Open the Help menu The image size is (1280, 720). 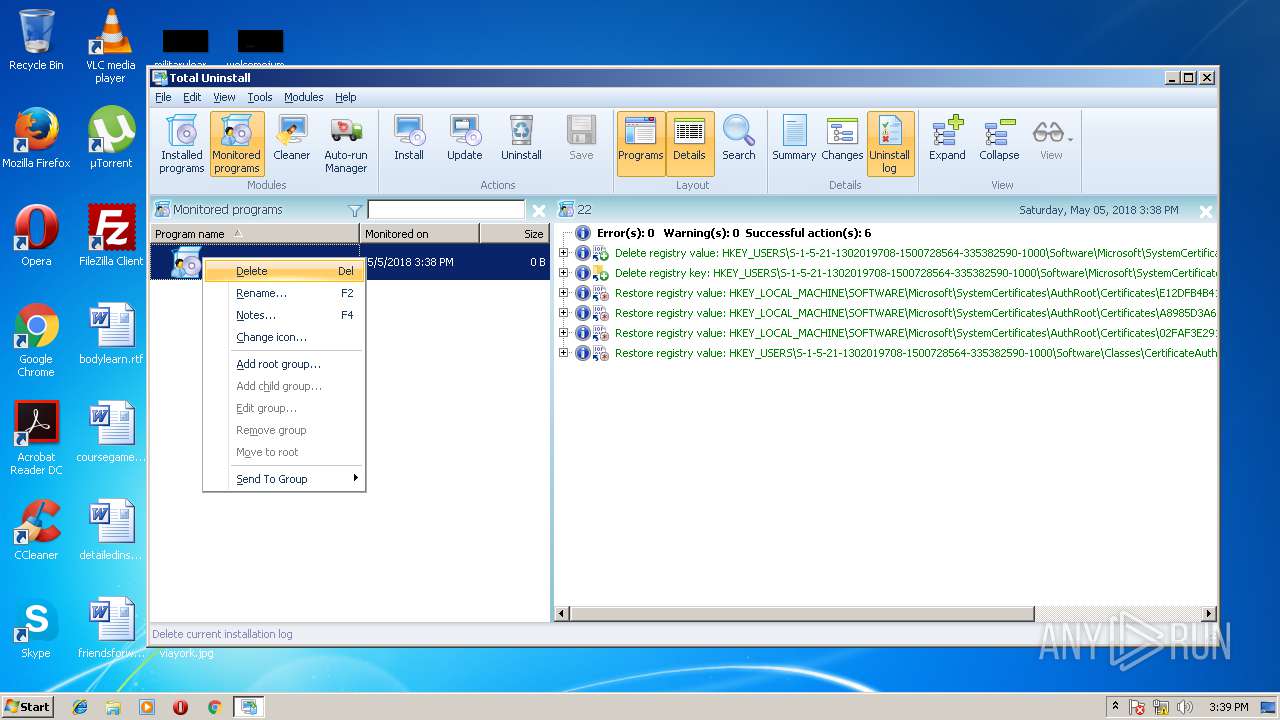pyautogui.click(x=345, y=97)
